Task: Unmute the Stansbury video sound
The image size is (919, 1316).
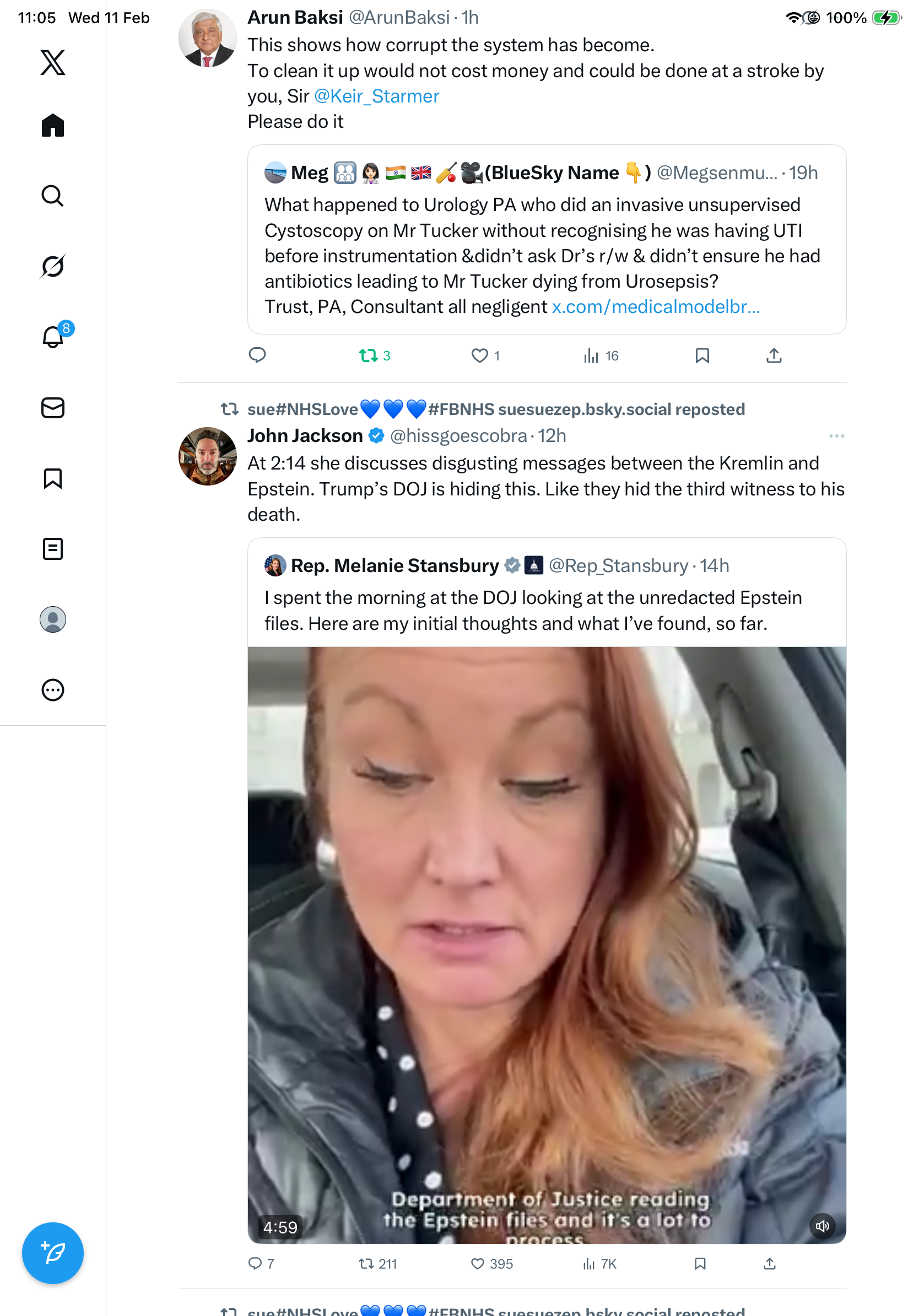Action: pyautogui.click(x=822, y=1226)
